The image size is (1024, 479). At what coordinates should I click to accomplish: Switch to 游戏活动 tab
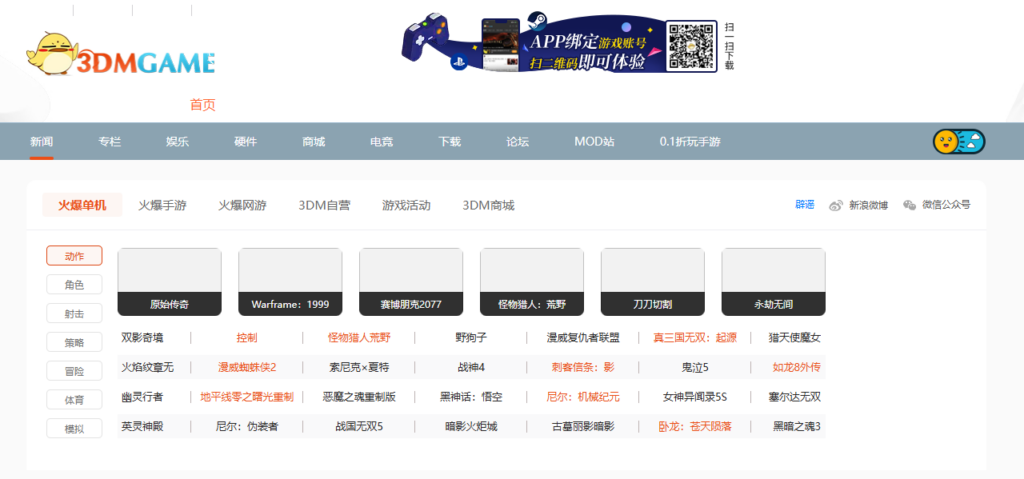406,205
